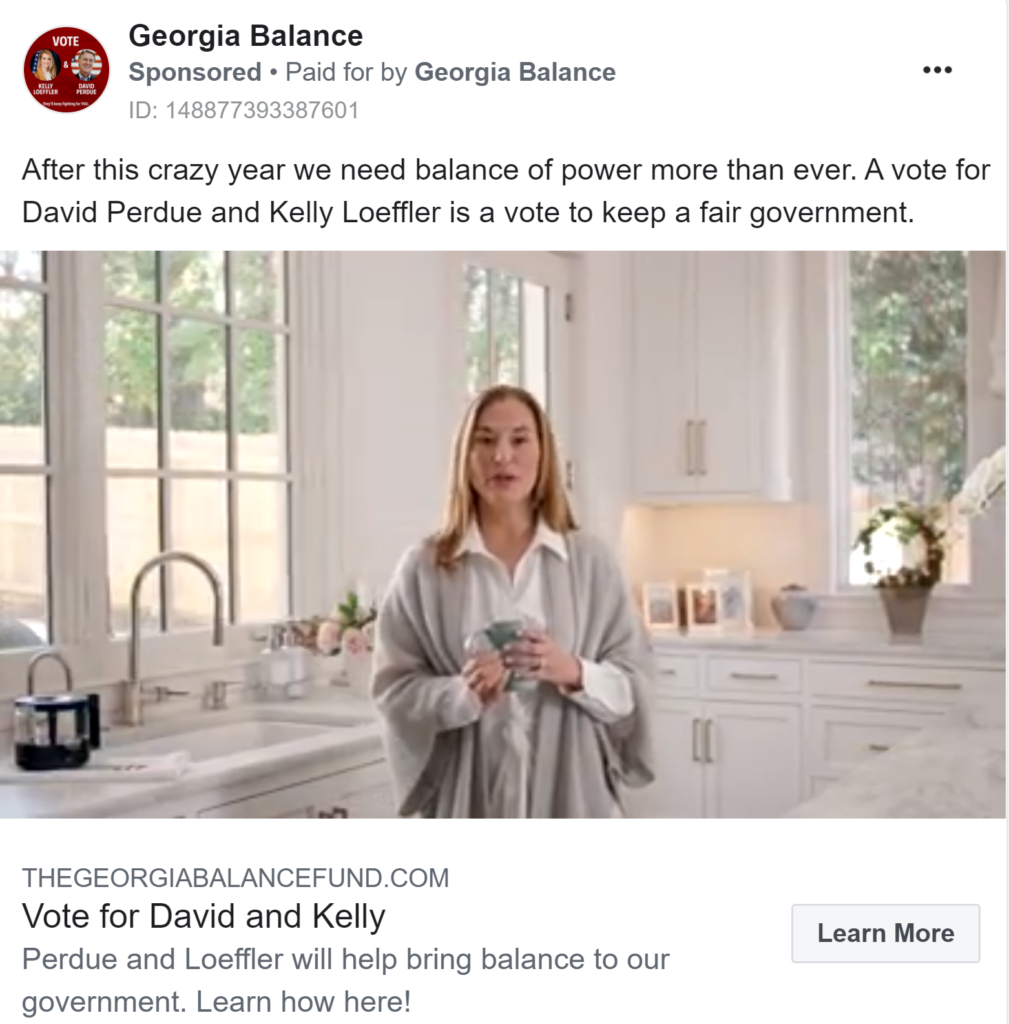Viewport: 1009px width, 1024px height.
Task: Click the ad text starting 'After this crazy year'
Action: pyautogui.click(x=505, y=191)
